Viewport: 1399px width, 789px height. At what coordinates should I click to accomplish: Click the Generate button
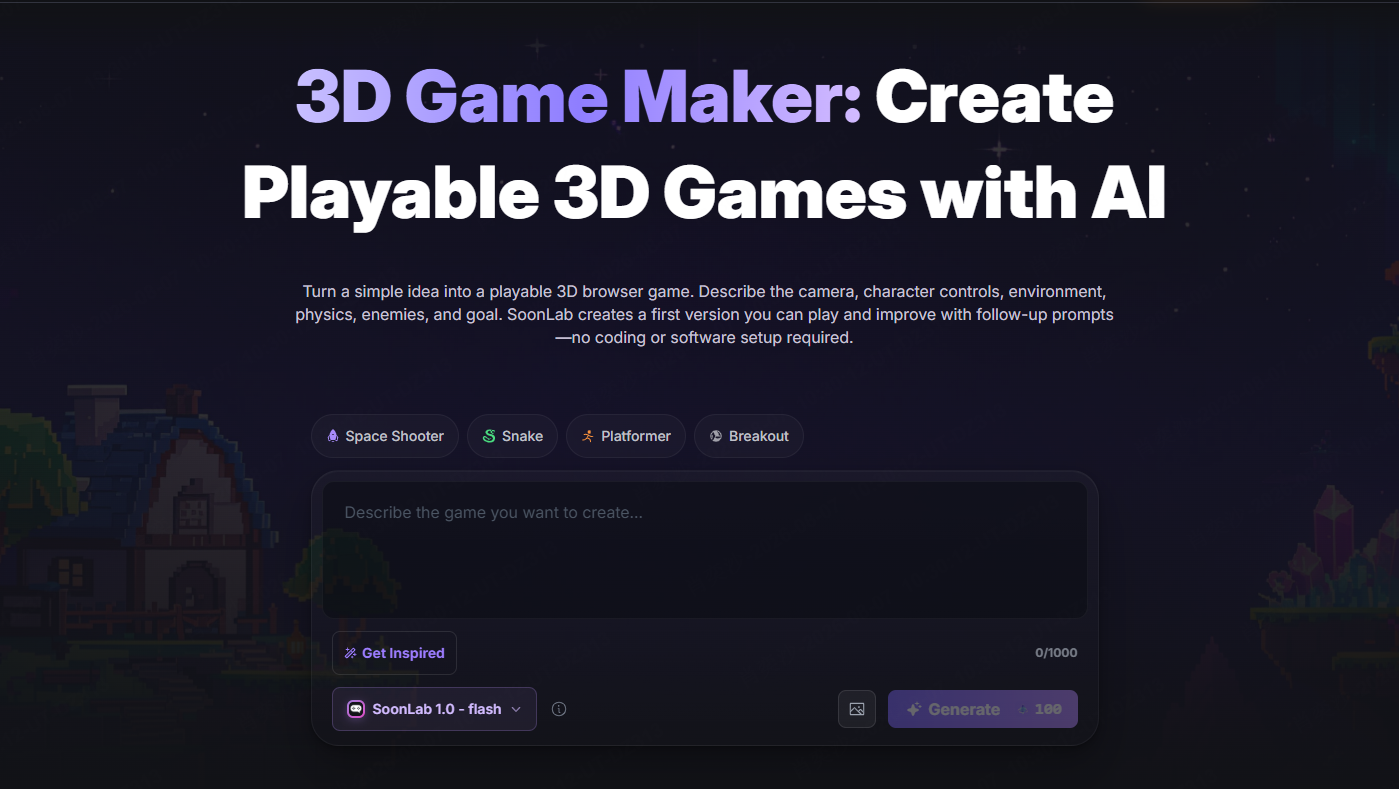point(983,709)
